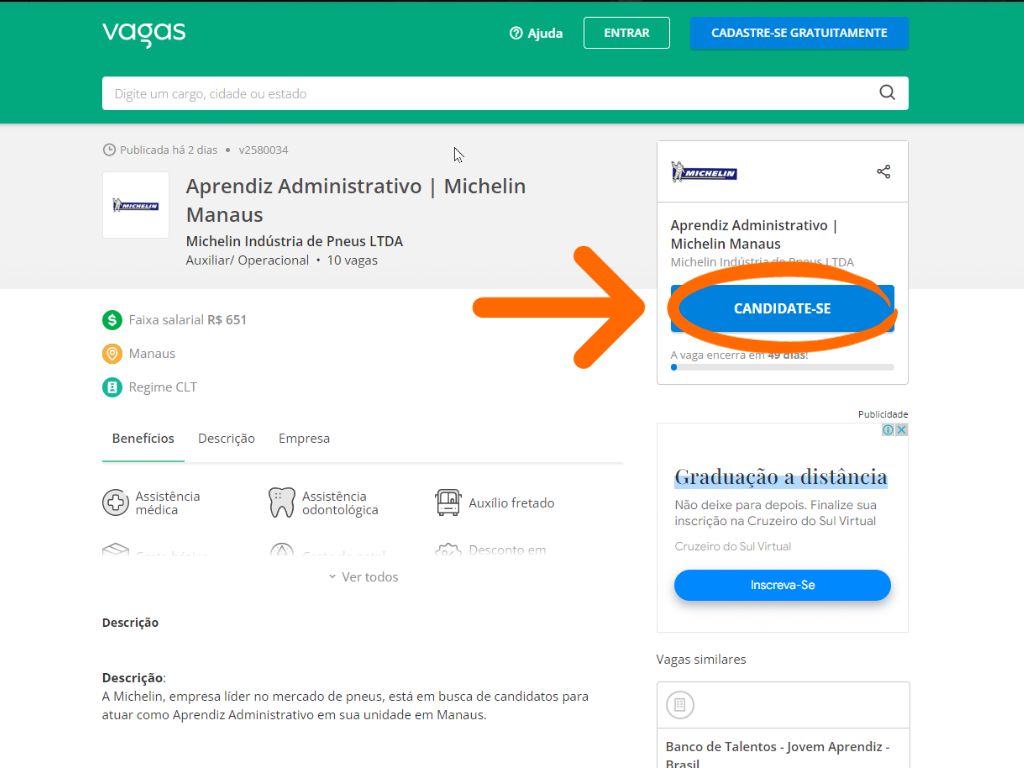Viewport: 1024px width, 768px height.
Task: Open the Ajuda help link
Action: point(536,33)
